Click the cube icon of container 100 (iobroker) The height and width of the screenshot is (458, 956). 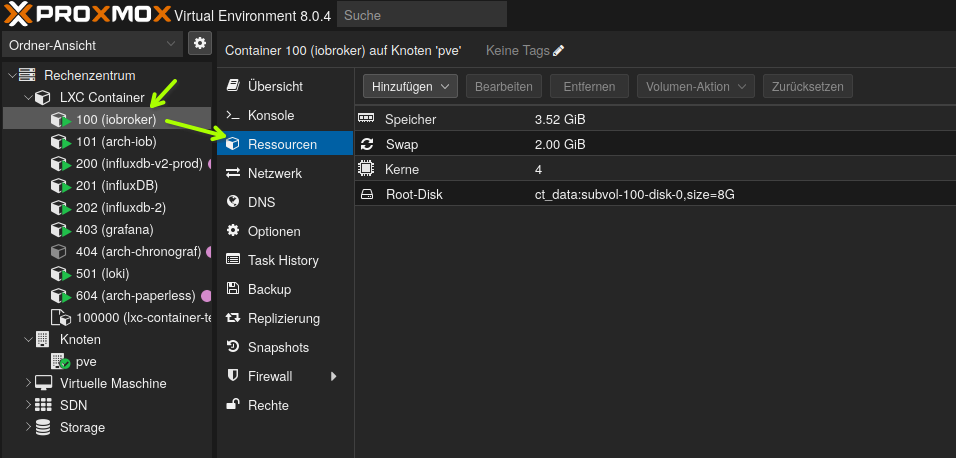coord(60,120)
